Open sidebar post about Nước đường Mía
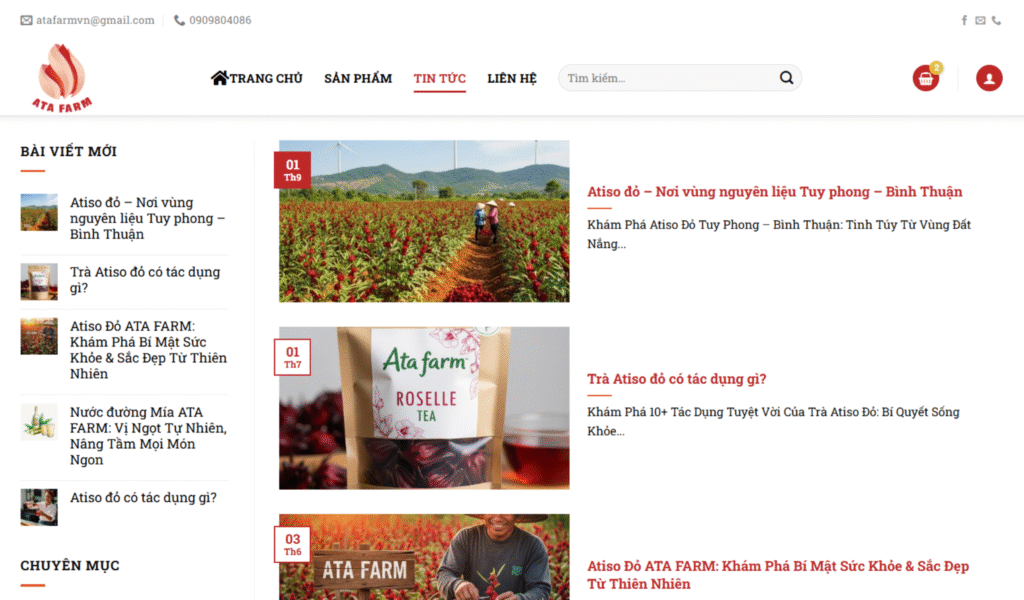1024x600 pixels. coord(148,436)
